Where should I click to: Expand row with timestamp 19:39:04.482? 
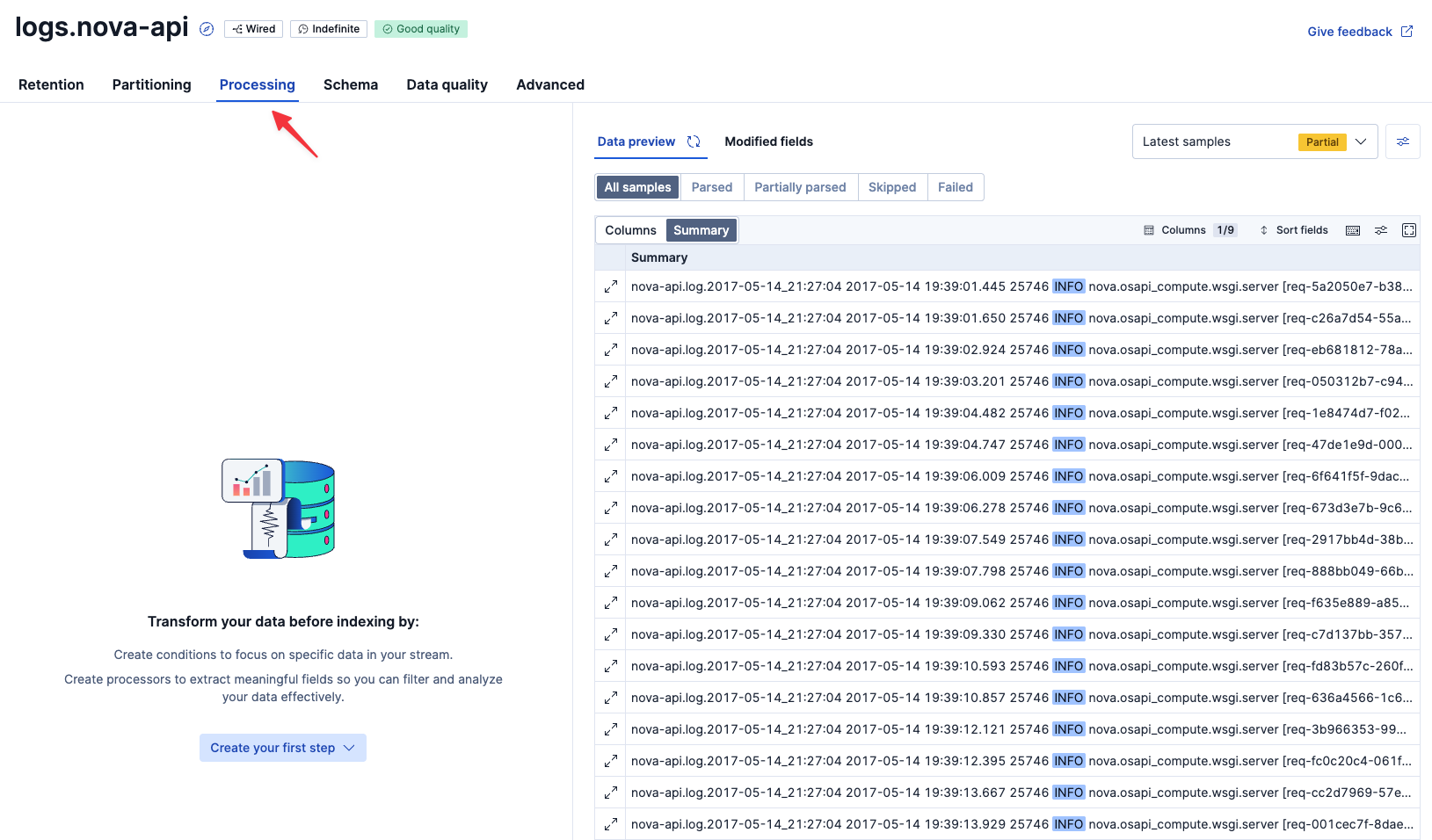[610, 413]
